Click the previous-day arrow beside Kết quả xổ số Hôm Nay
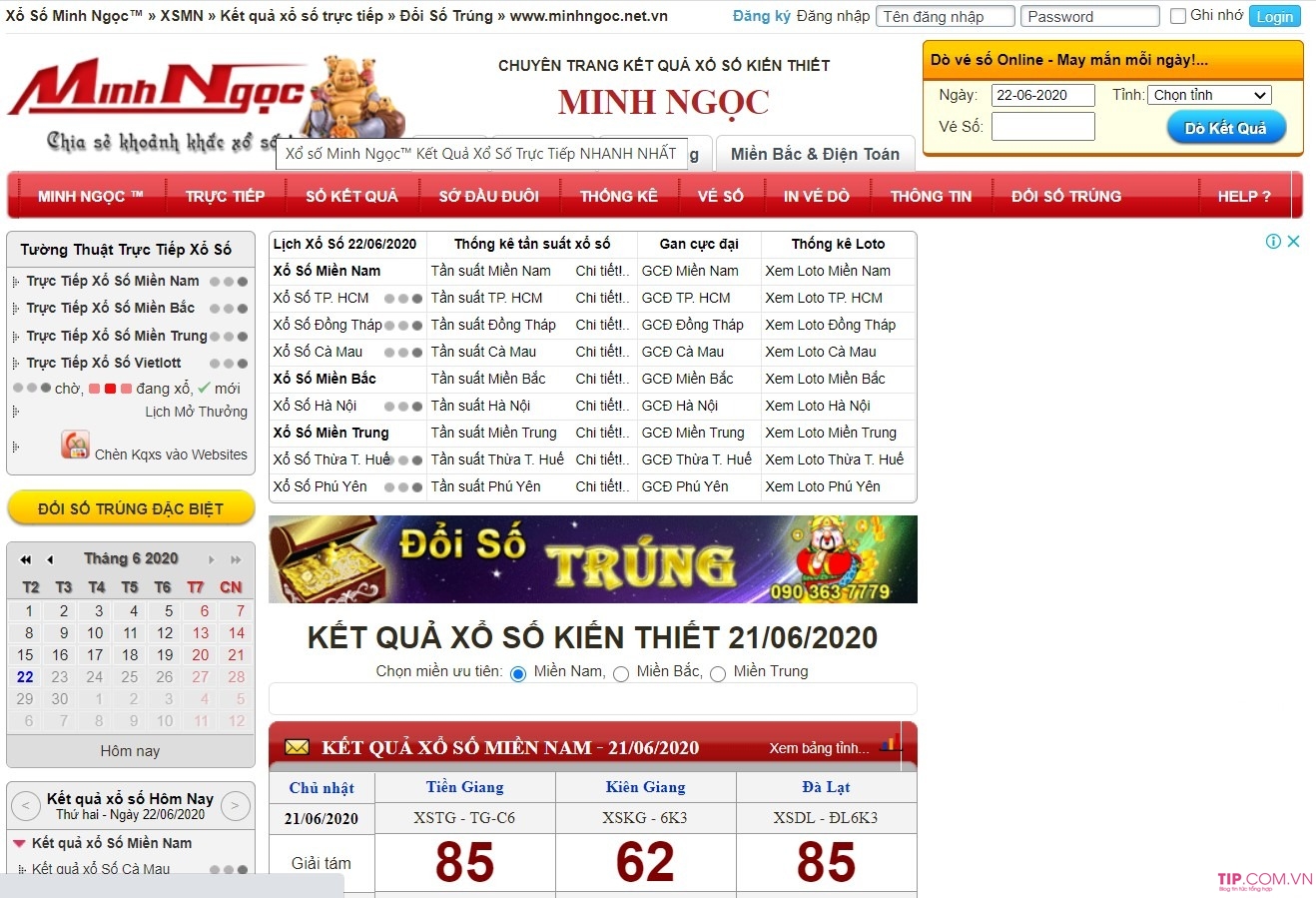The image size is (1316, 898). click(25, 805)
